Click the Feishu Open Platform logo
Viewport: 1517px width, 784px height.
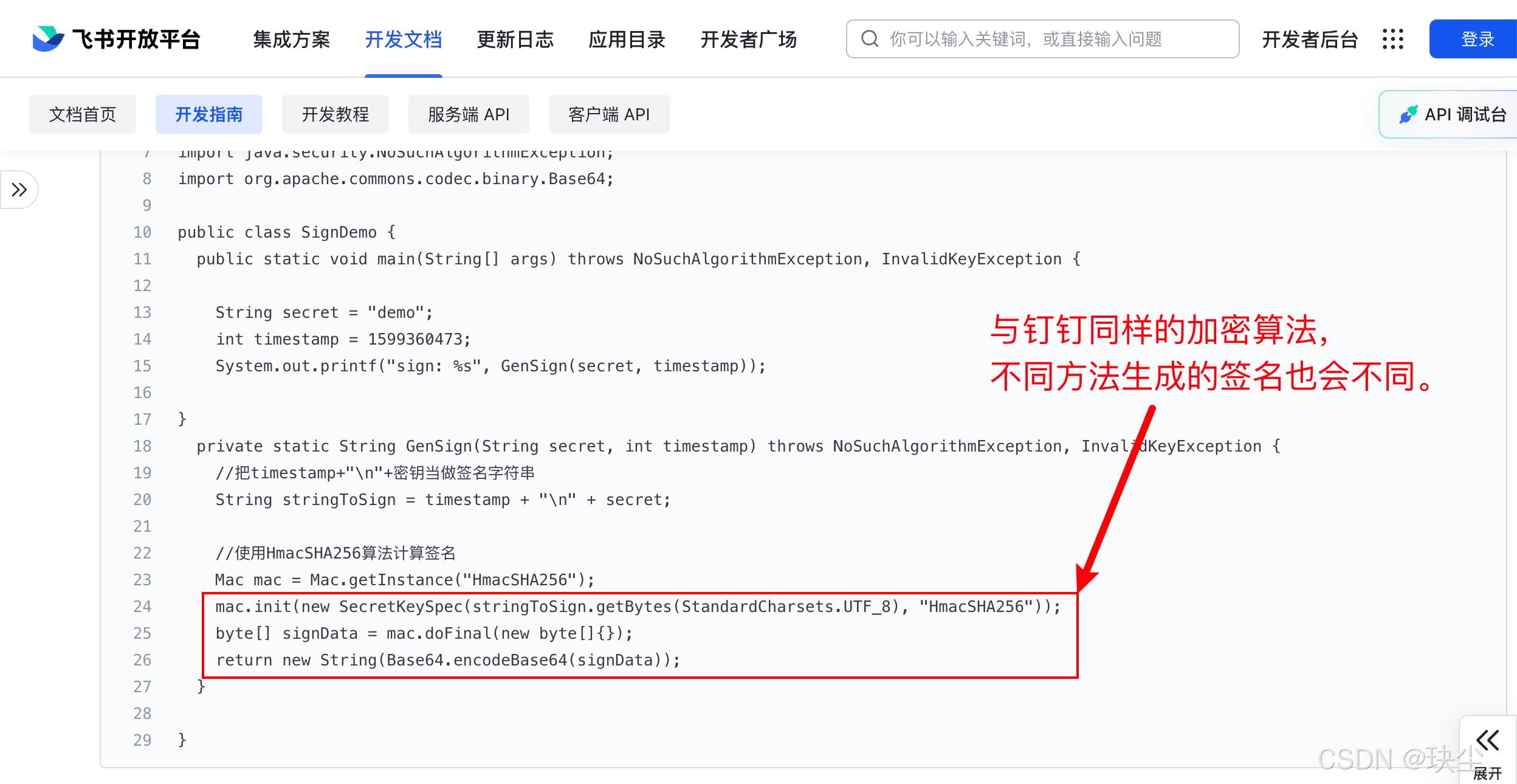point(116,39)
